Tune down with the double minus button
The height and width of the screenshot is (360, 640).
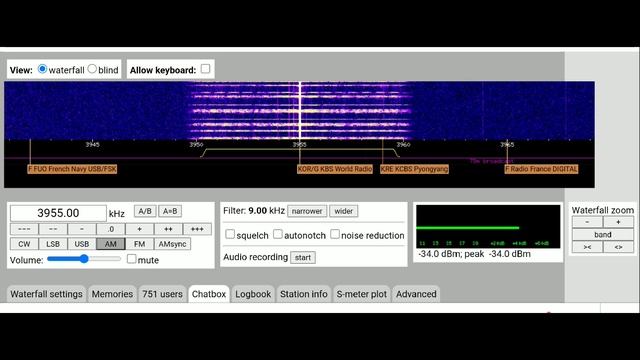(x=53, y=229)
